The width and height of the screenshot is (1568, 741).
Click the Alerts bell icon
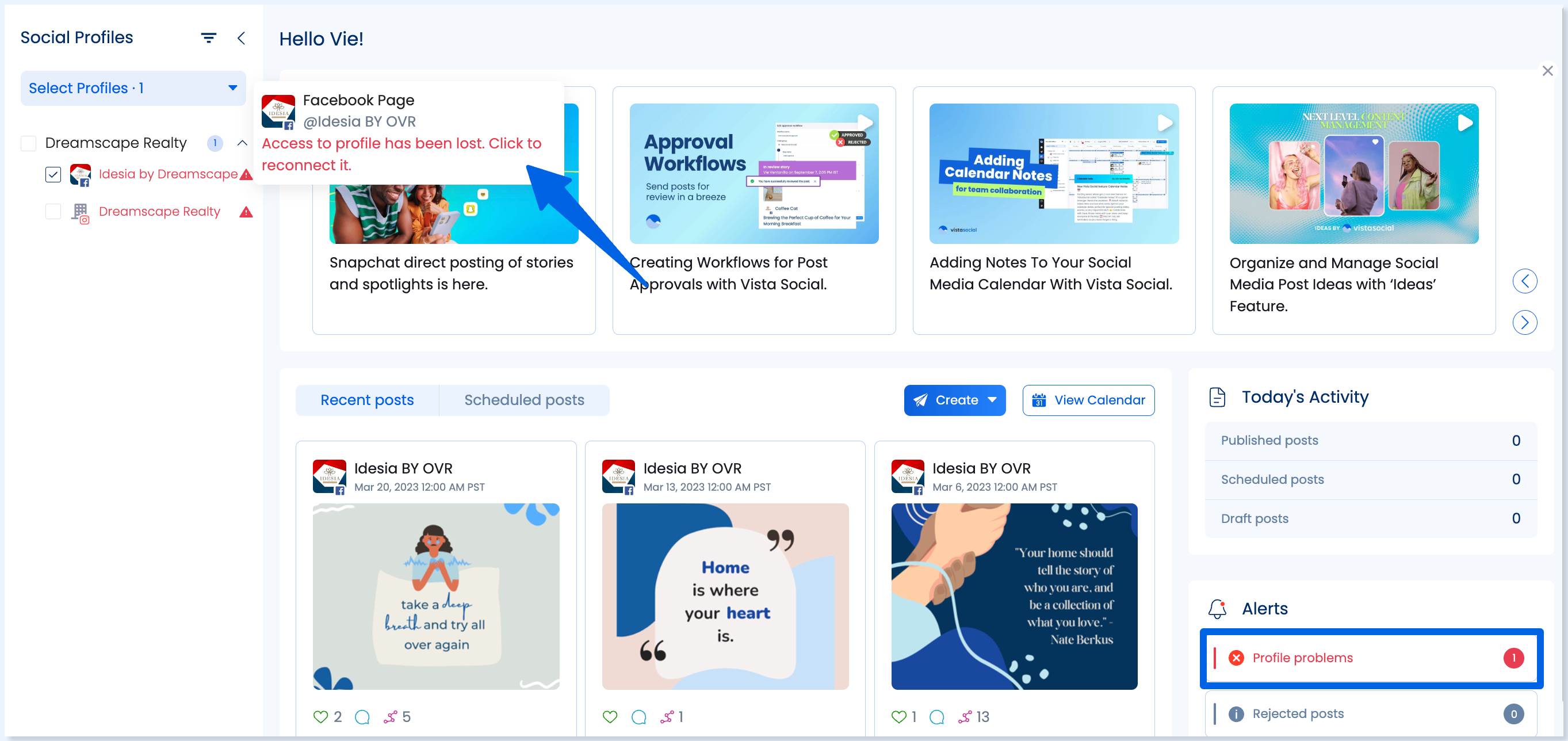[x=1217, y=609]
